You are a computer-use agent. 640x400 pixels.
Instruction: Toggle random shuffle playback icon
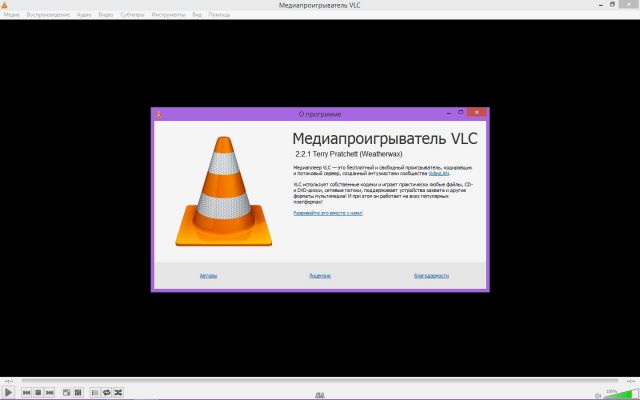pos(118,392)
